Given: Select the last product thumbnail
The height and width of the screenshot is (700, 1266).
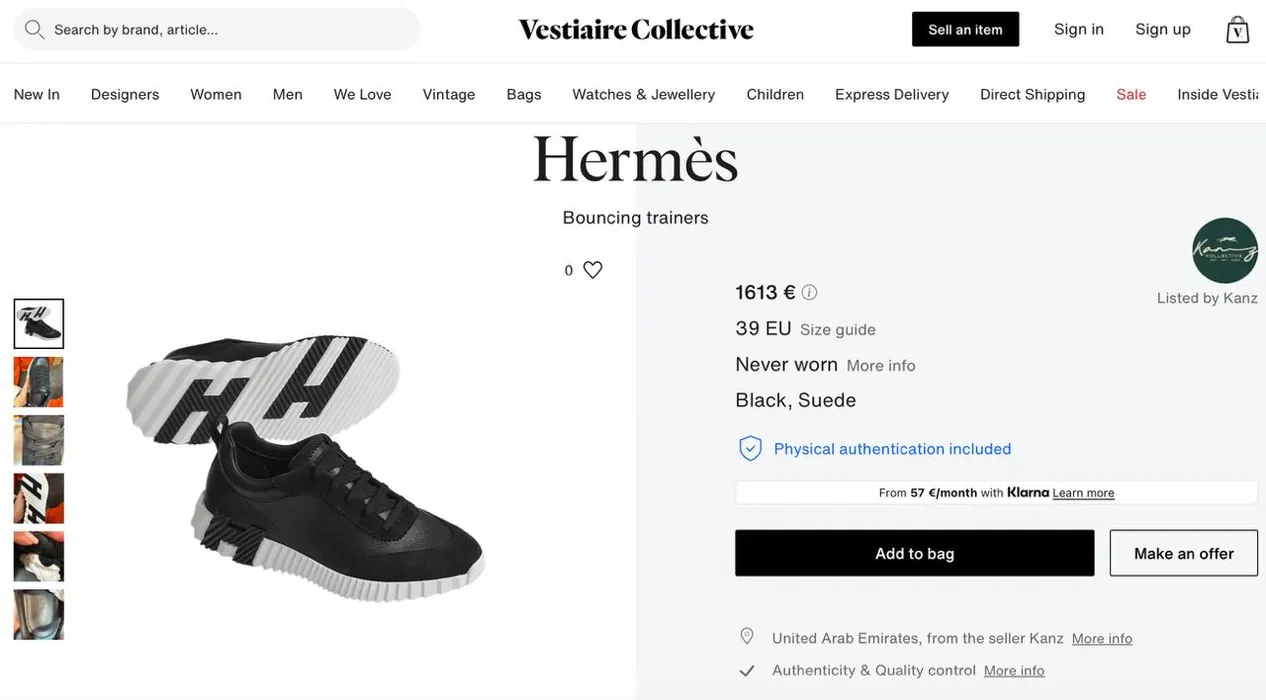Looking at the screenshot, I should point(39,614).
